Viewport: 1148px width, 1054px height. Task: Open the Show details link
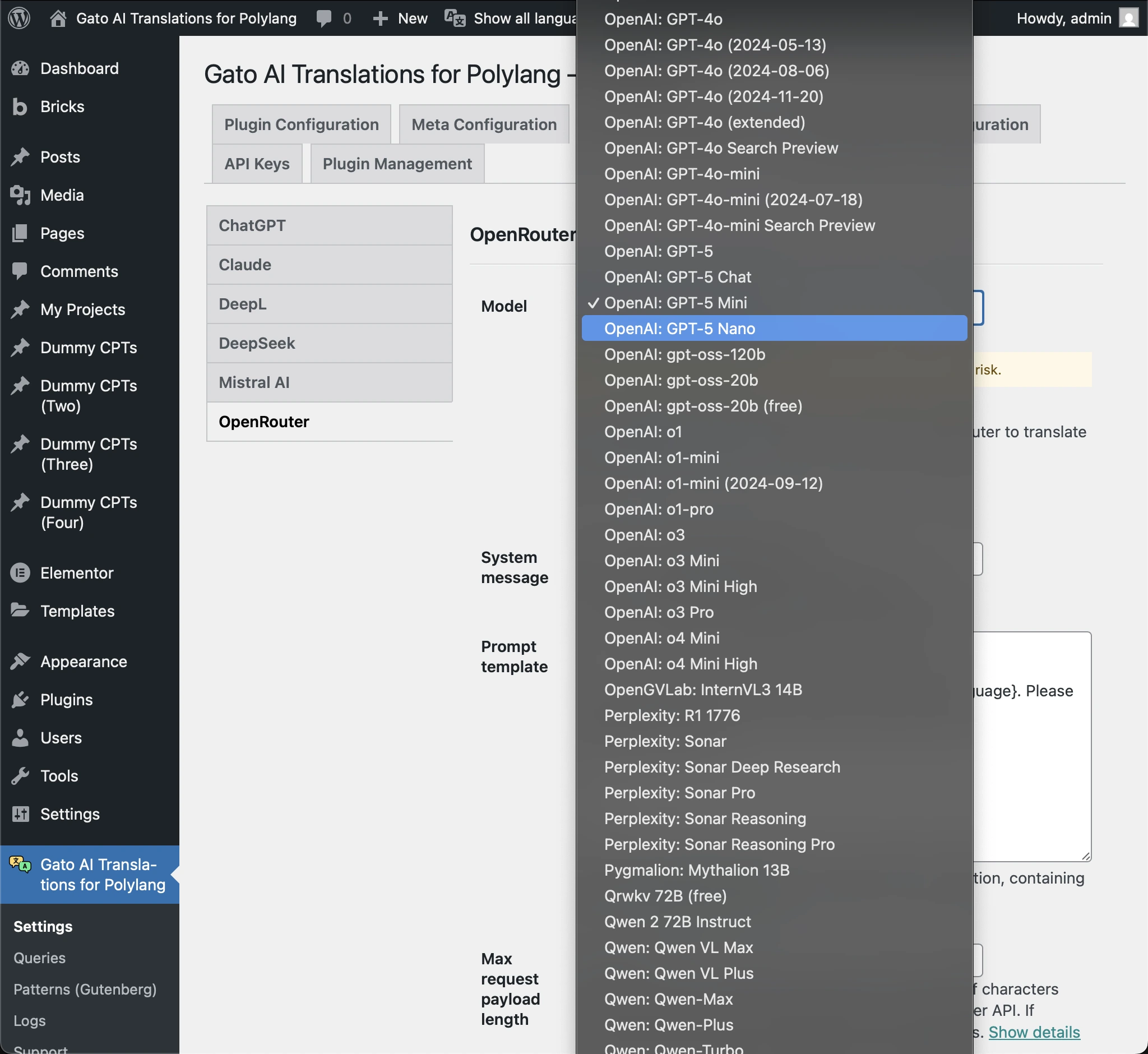click(x=1035, y=1032)
